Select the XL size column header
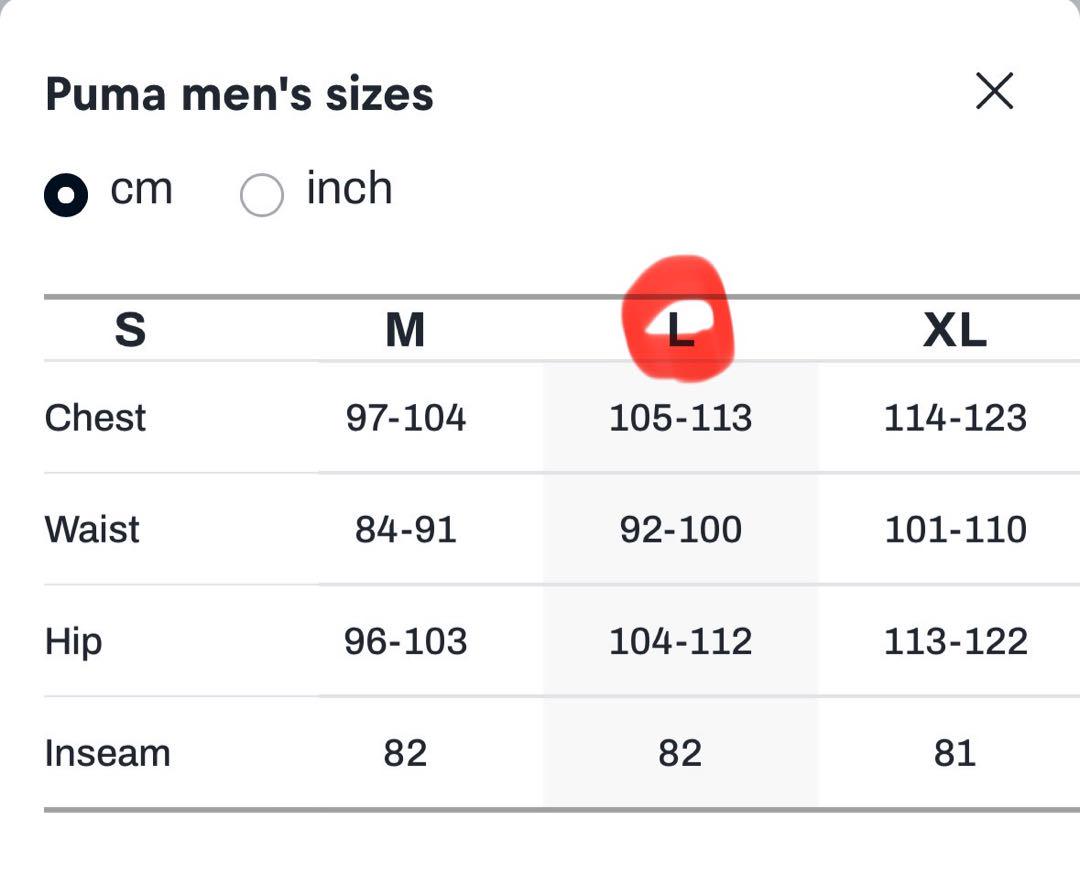 pos(955,330)
